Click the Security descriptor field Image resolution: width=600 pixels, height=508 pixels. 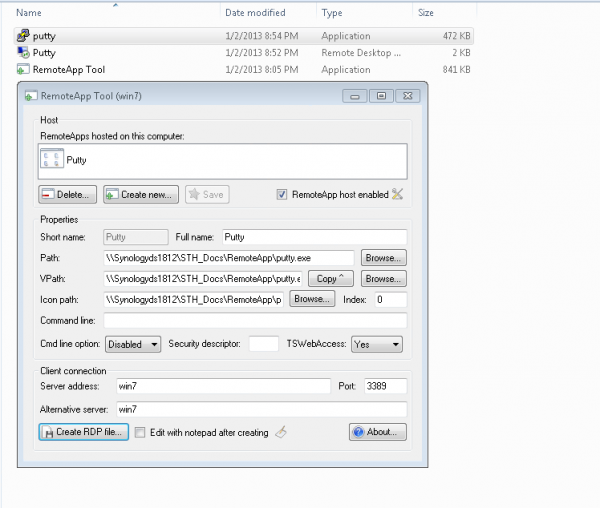[263, 344]
